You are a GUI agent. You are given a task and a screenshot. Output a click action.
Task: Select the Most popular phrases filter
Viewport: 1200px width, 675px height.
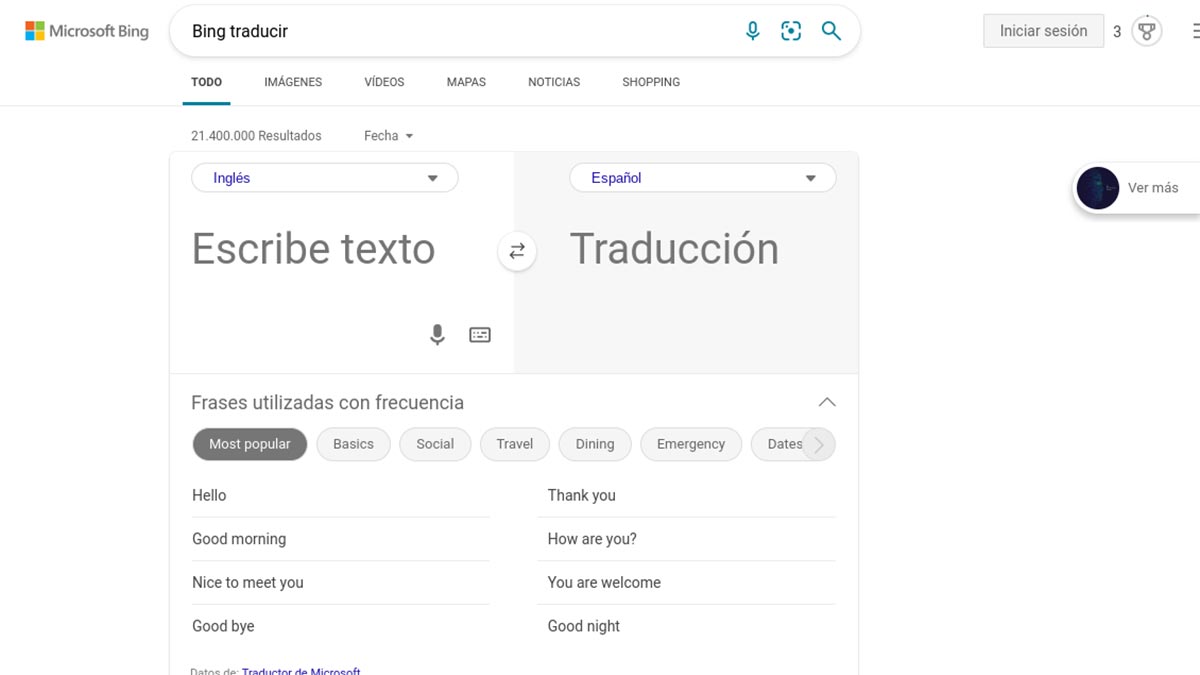pyautogui.click(x=249, y=443)
